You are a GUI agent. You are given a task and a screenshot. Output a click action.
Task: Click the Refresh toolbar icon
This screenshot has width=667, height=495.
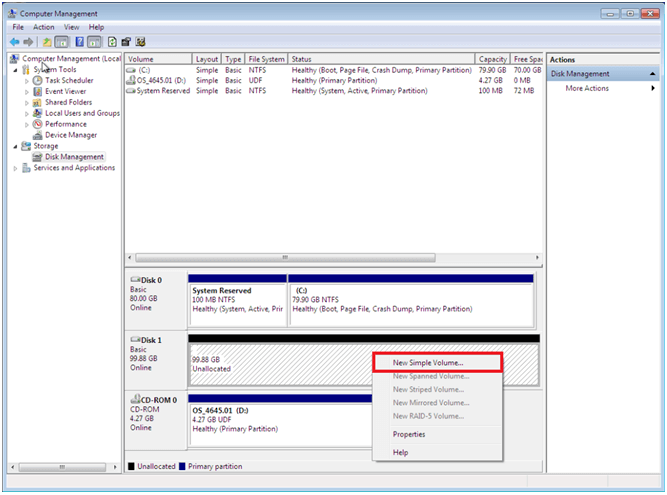pyautogui.click(x=112, y=42)
